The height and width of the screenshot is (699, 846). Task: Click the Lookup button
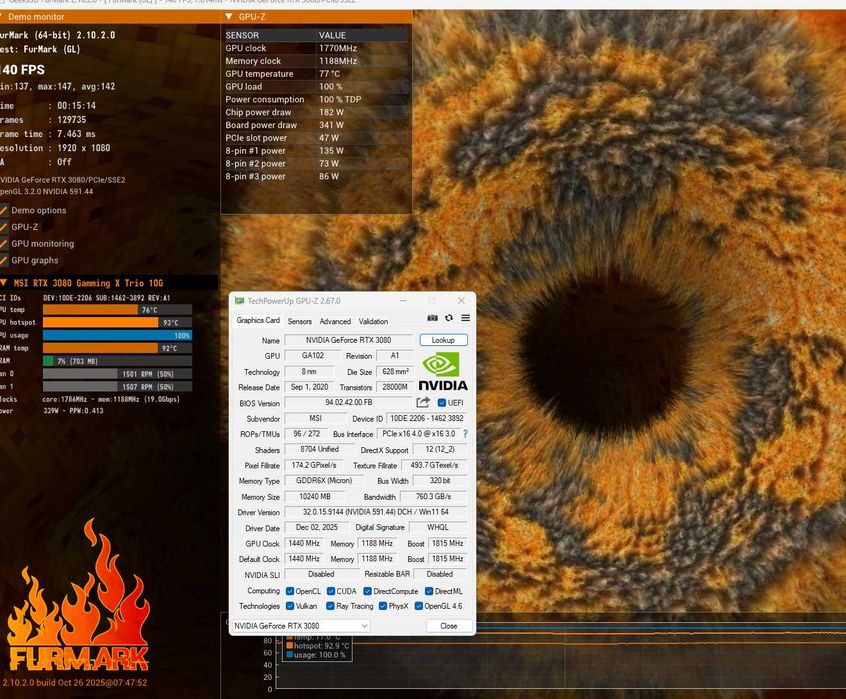tap(443, 340)
